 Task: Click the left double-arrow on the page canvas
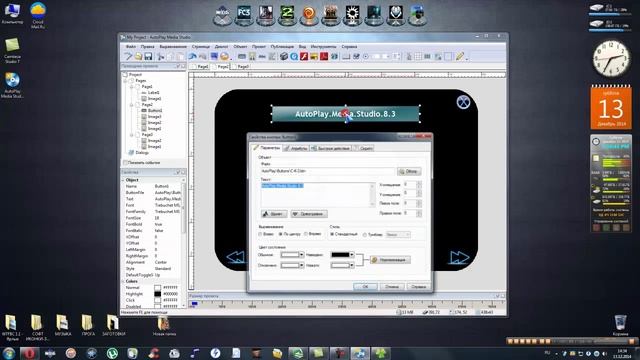point(236,257)
